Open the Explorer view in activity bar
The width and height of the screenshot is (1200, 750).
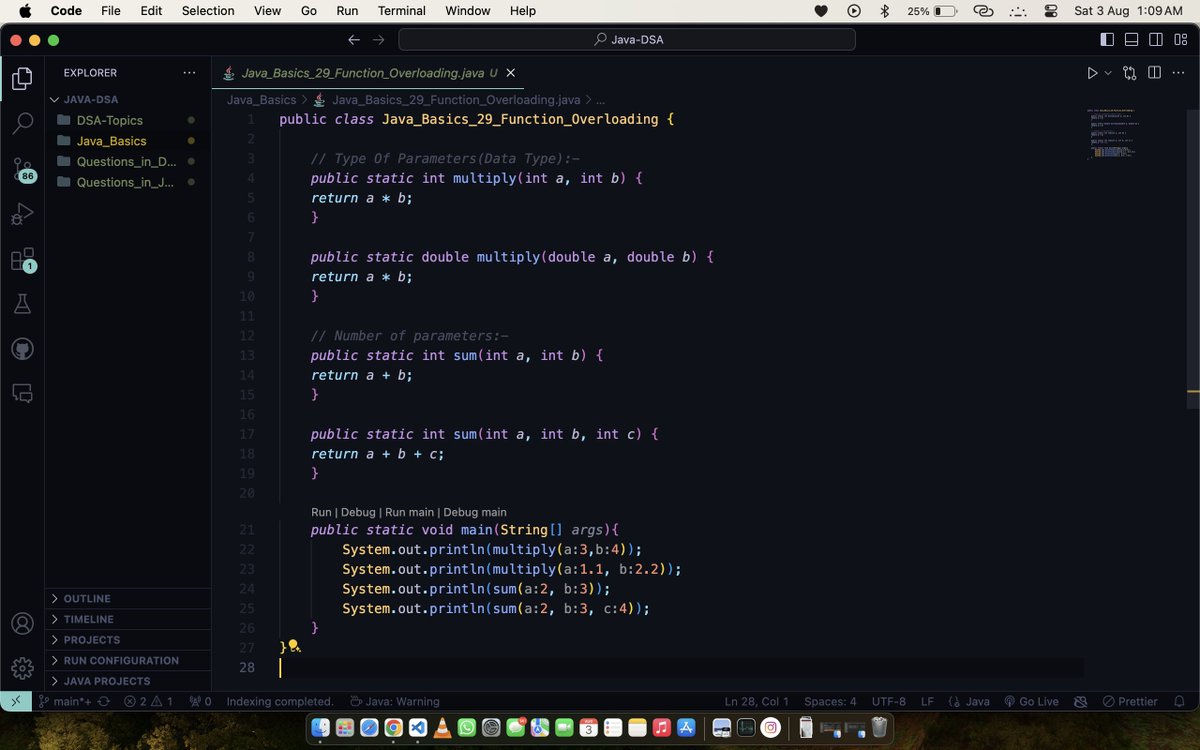coord(22,79)
